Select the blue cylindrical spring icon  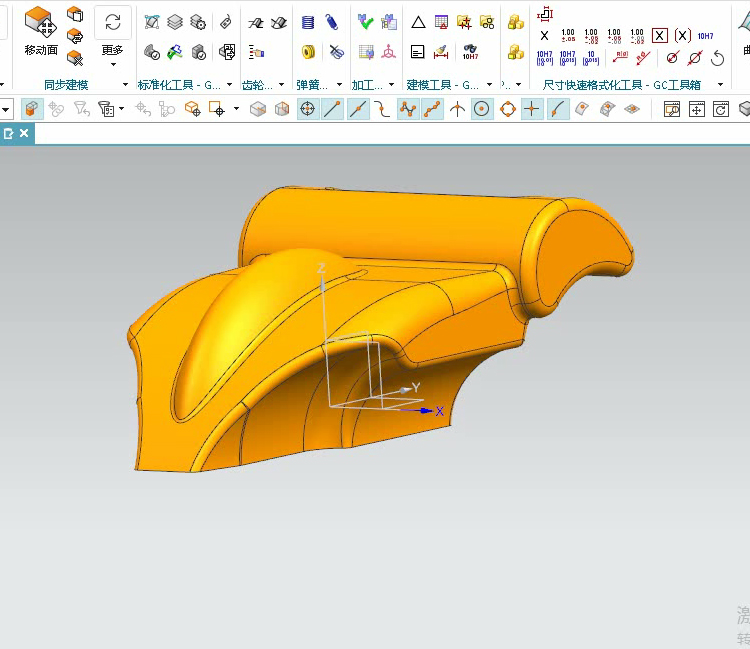click(308, 22)
